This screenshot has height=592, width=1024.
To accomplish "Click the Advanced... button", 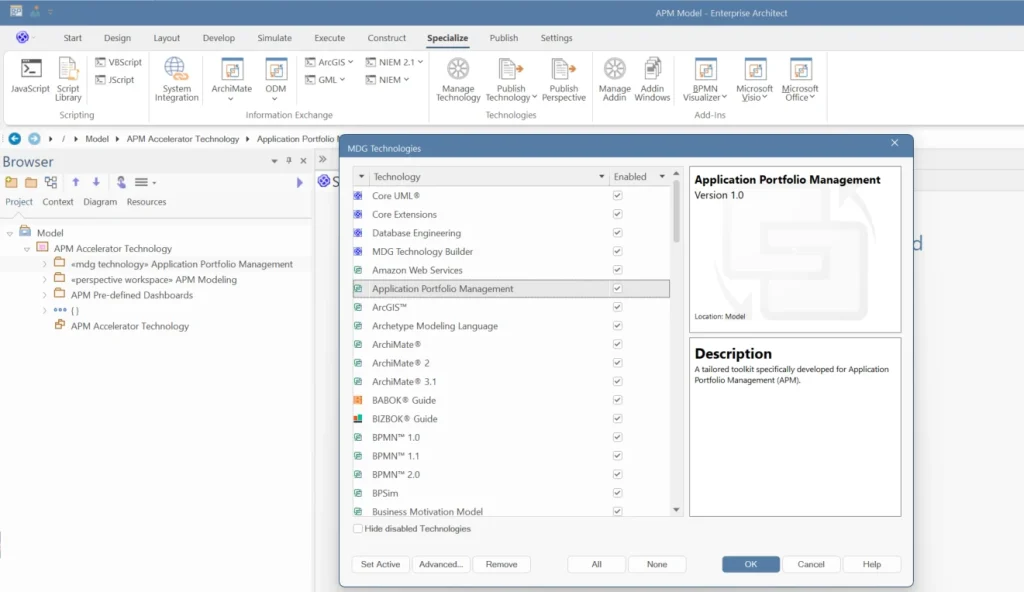I will [x=441, y=564].
